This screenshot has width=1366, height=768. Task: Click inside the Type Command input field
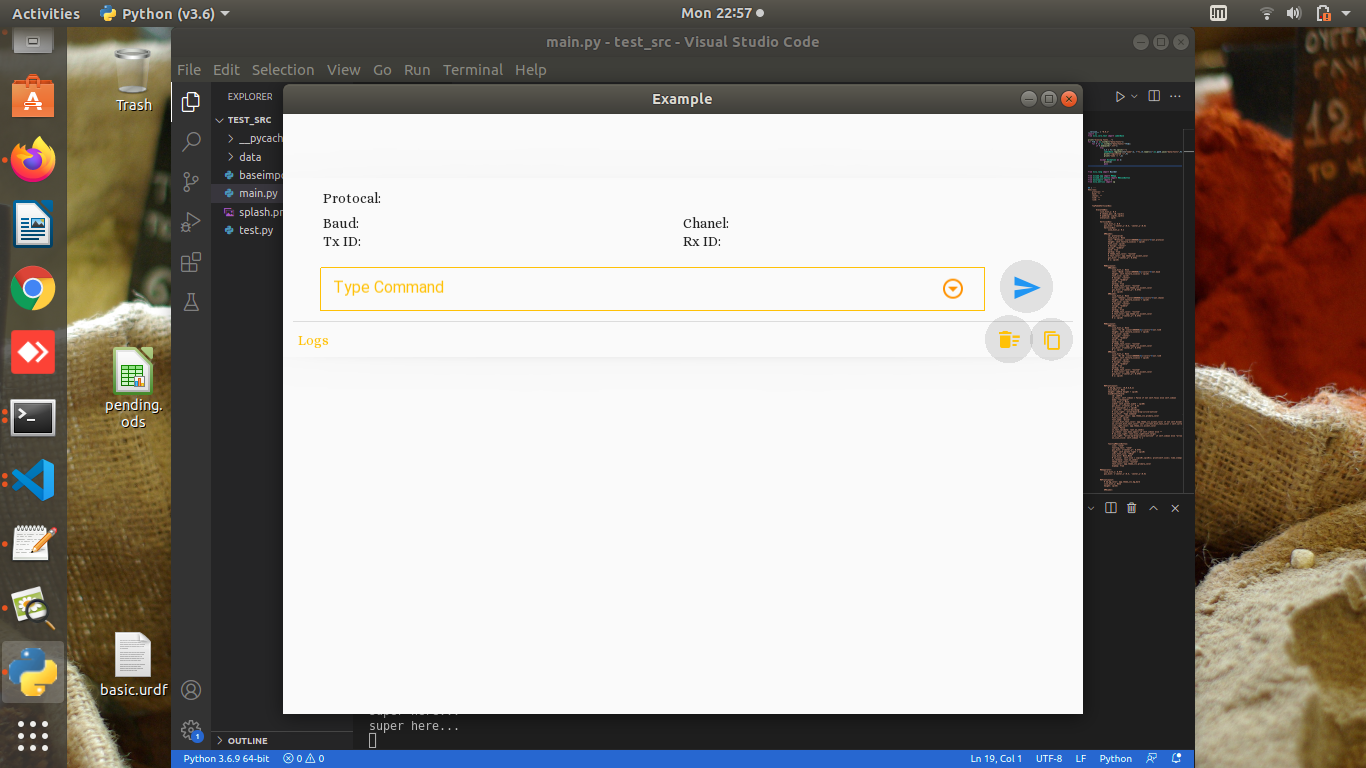pyautogui.click(x=600, y=288)
